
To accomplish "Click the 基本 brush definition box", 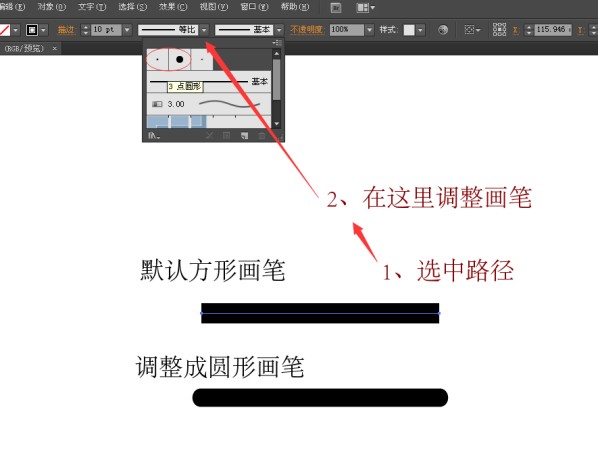I will (244, 30).
